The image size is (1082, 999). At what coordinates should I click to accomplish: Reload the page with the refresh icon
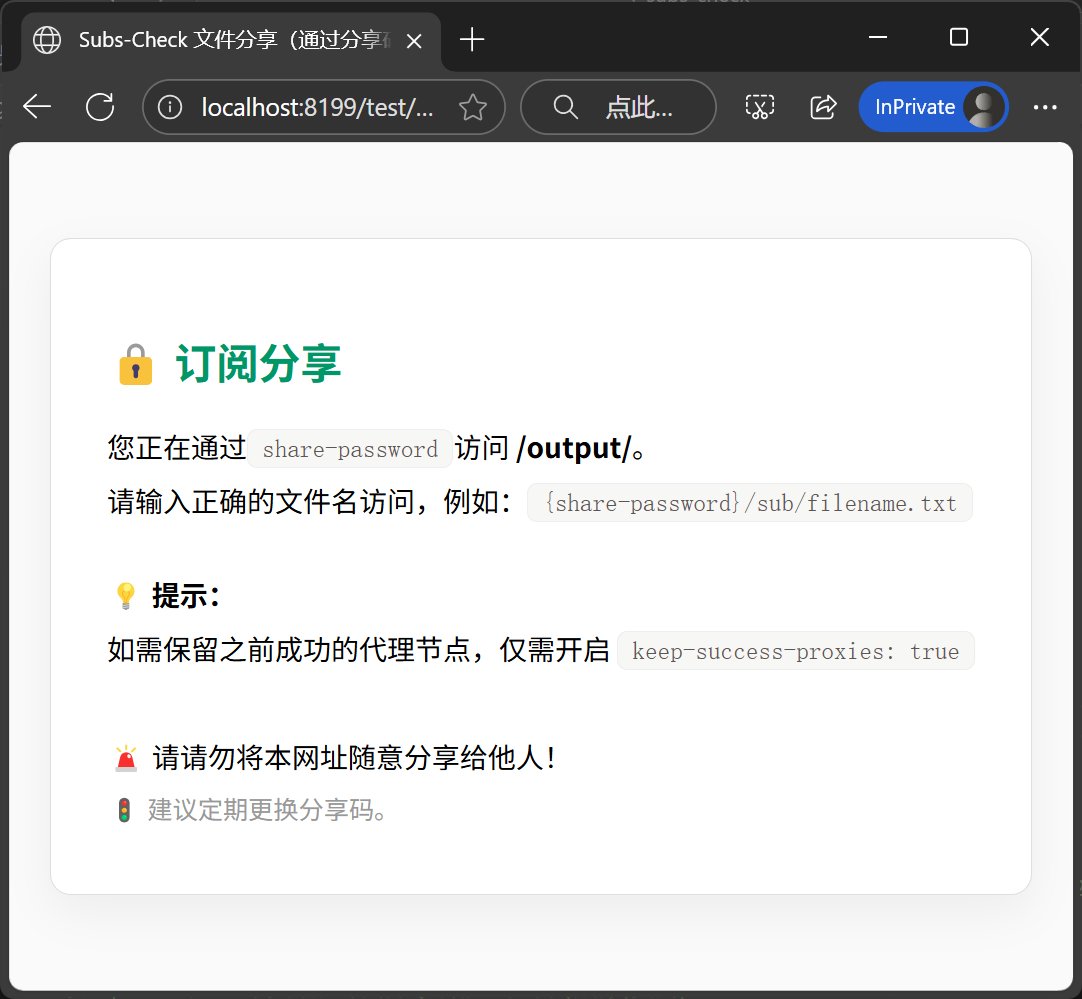point(100,107)
